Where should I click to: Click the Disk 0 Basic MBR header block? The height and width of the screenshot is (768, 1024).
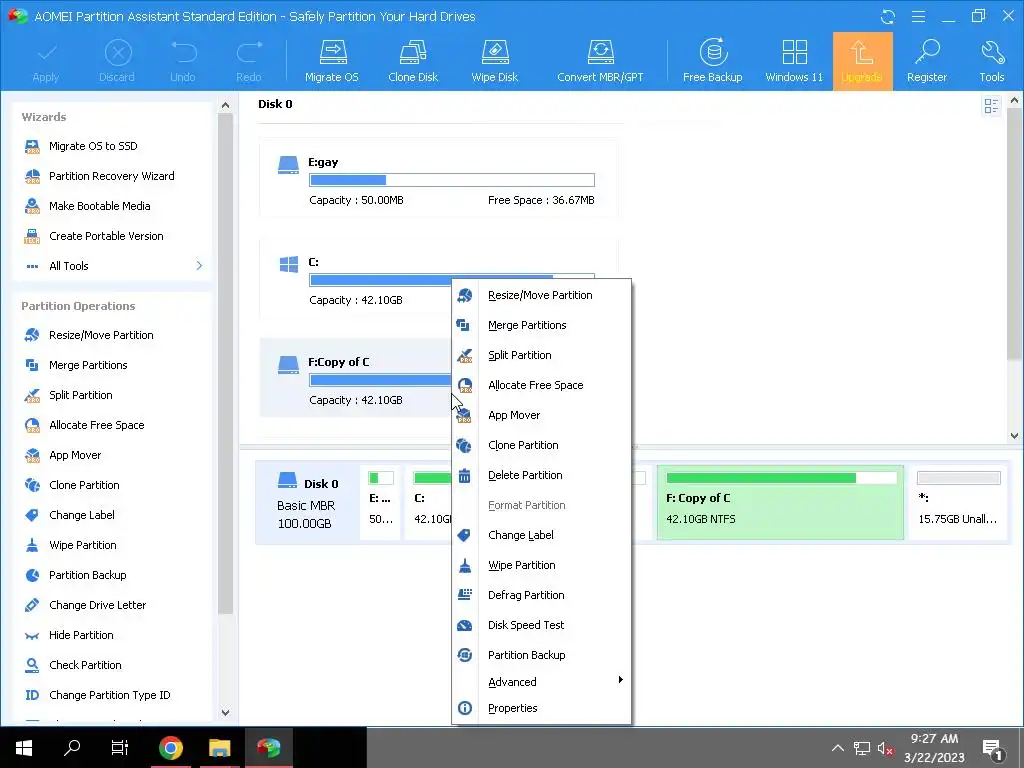coord(307,503)
